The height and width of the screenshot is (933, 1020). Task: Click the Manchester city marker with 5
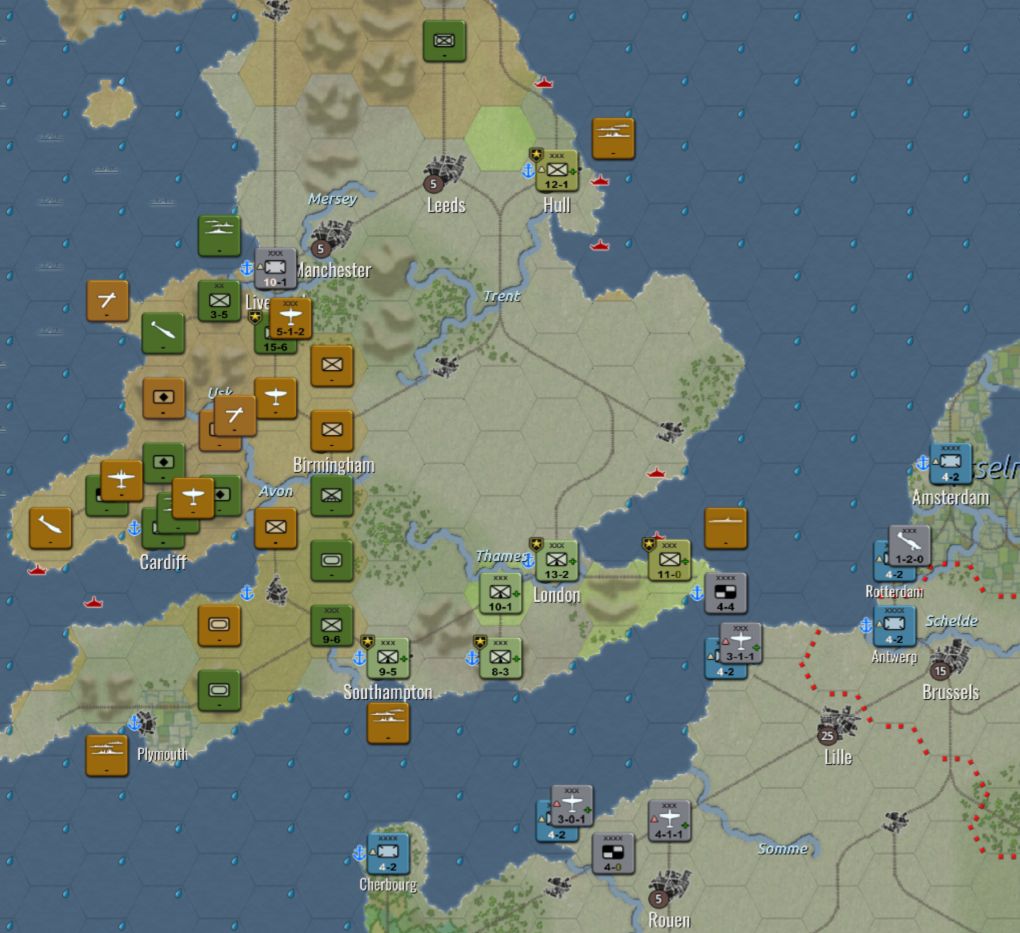click(320, 249)
